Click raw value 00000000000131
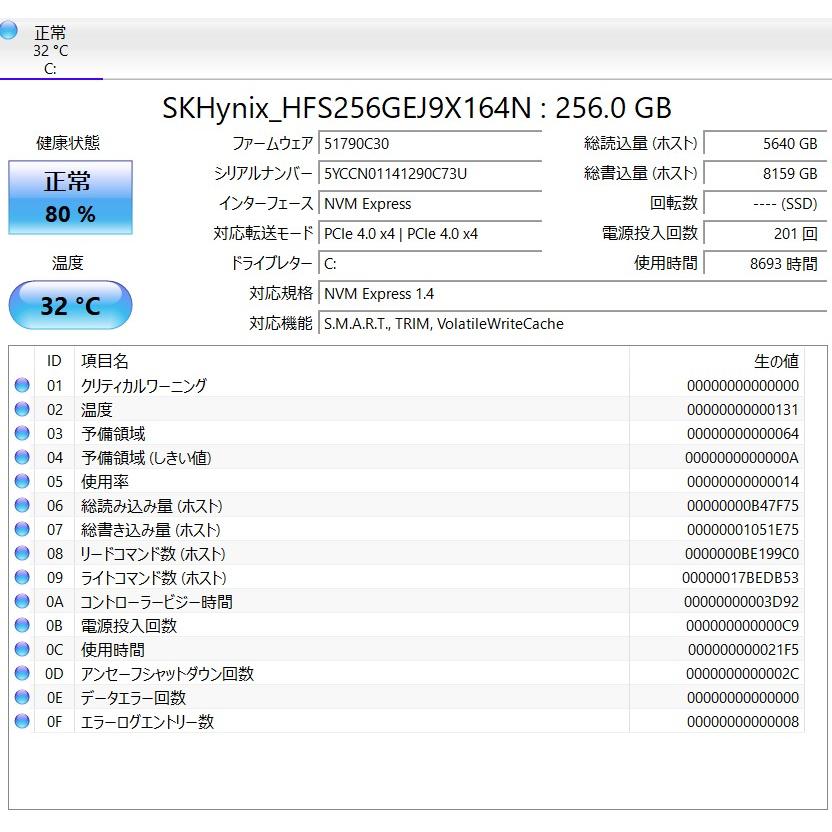The image size is (832, 832). click(x=742, y=410)
